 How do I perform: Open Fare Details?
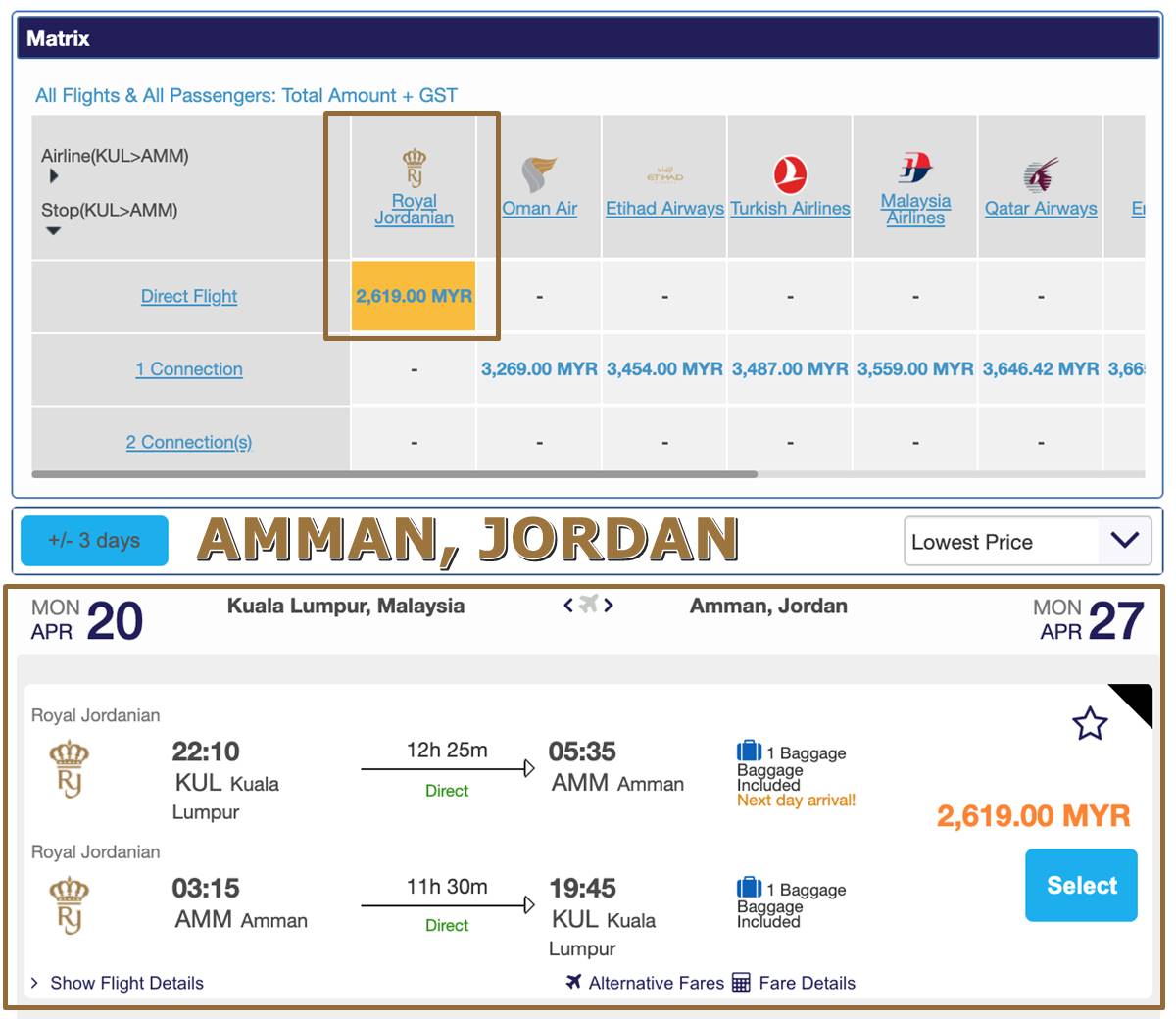807,983
